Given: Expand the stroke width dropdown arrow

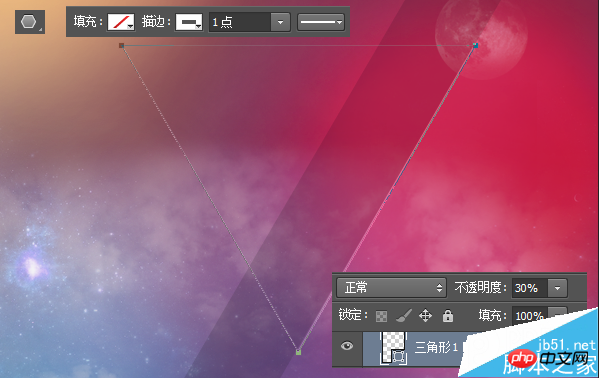Looking at the screenshot, I should point(280,22).
